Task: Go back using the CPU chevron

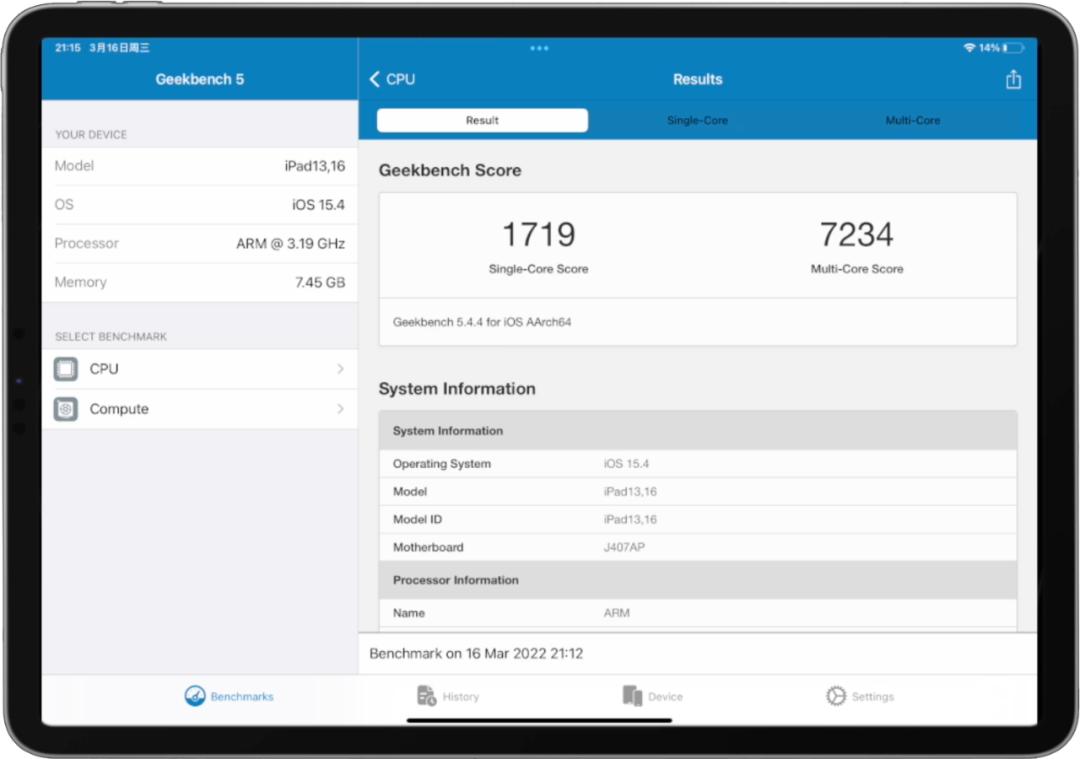Action: pos(375,79)
